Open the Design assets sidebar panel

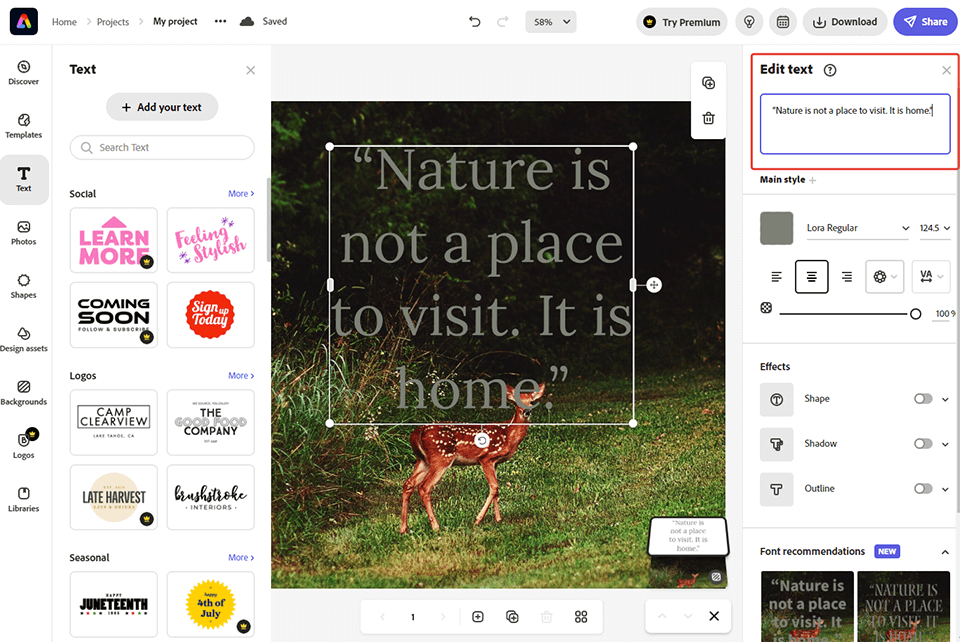tap(23, 340)
